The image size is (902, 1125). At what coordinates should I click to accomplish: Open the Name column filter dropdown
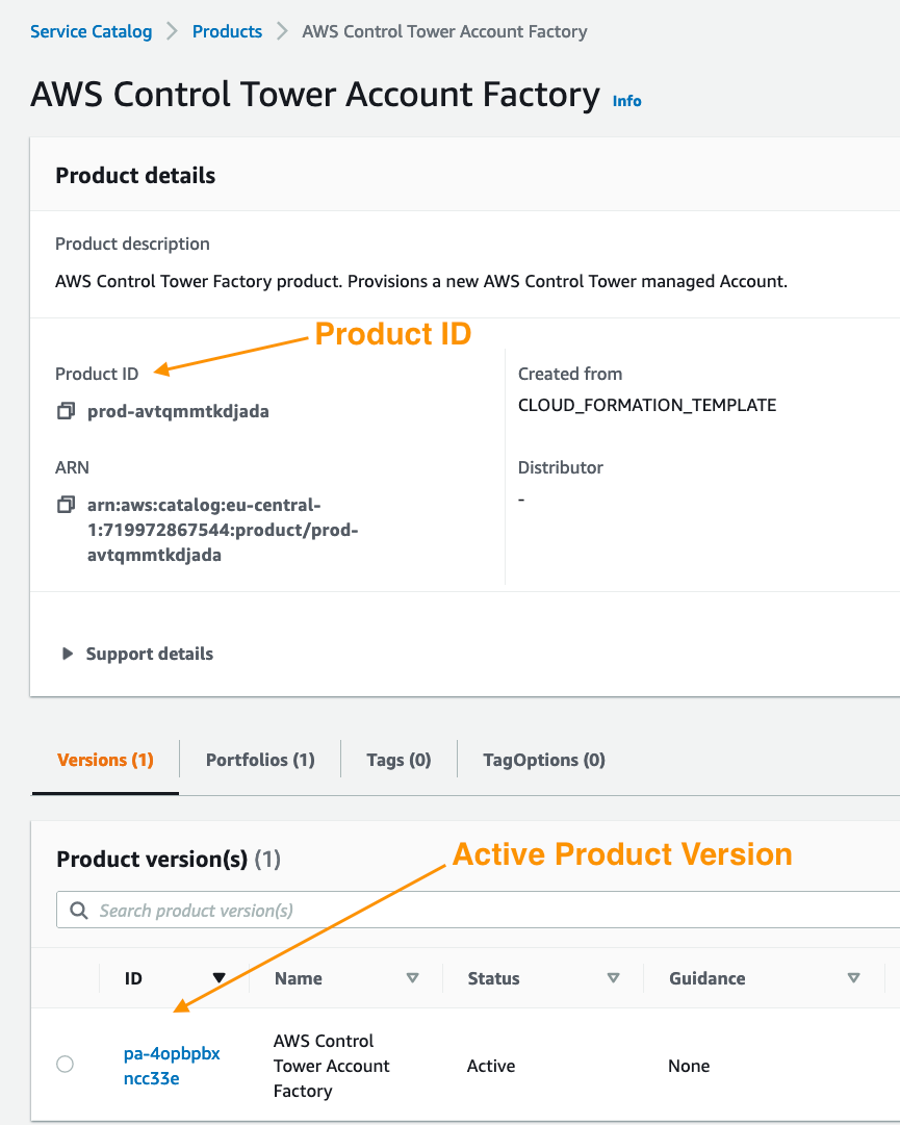pos(413,978)
